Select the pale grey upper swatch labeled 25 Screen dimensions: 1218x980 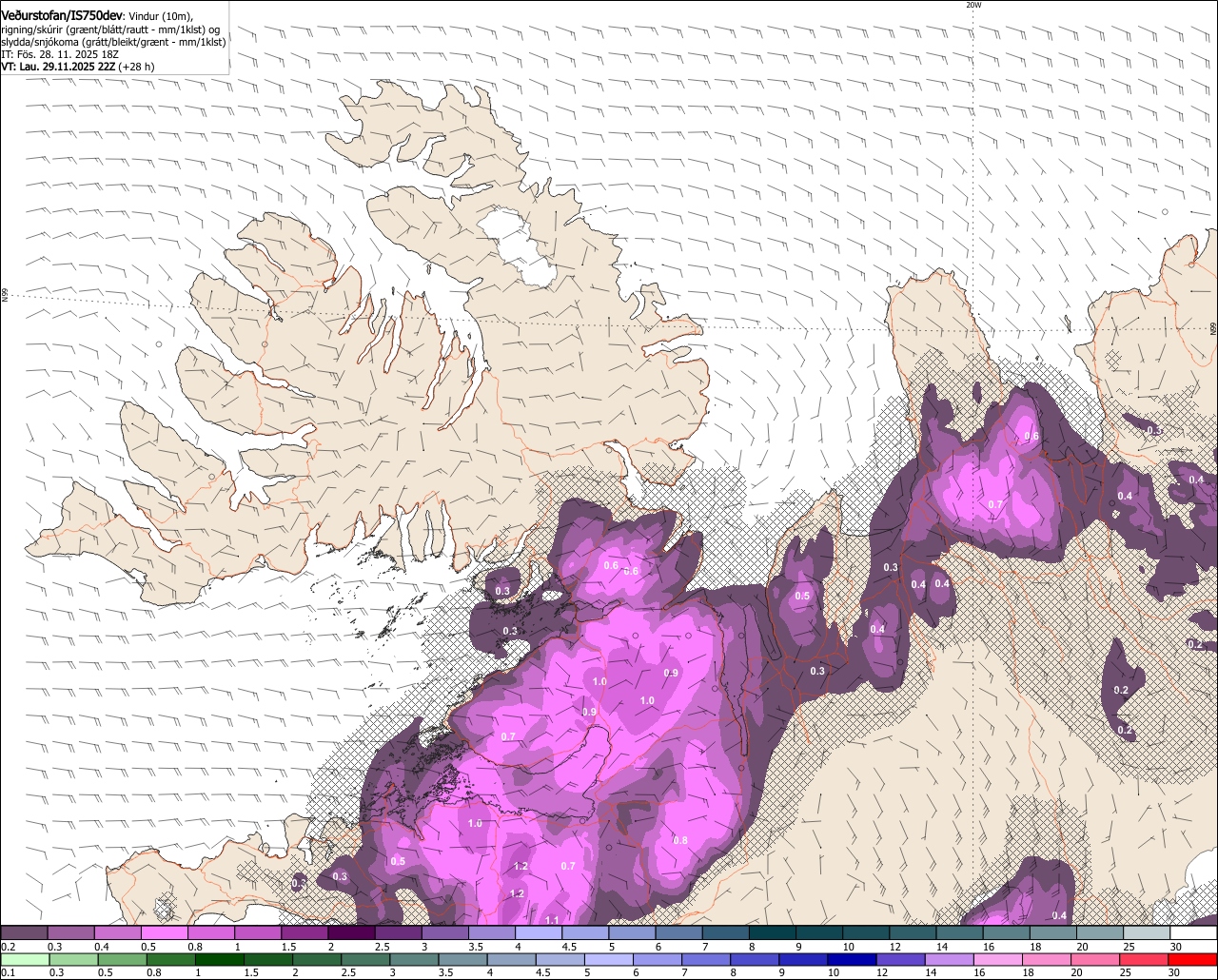coord(1146,933)
